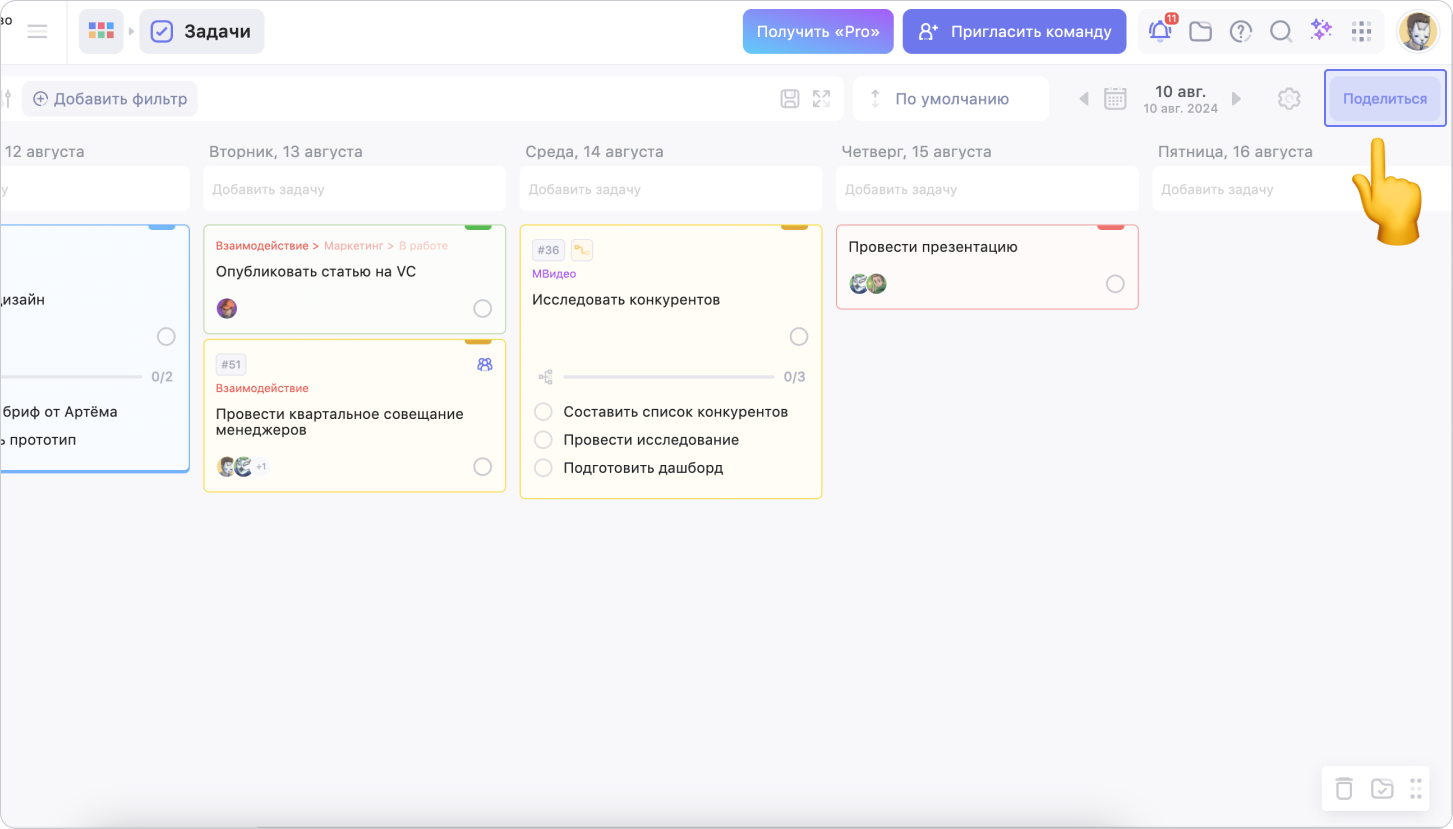Open the apps grid icon
Screen dimensions: 1453x829
(x=1361, y=31)
